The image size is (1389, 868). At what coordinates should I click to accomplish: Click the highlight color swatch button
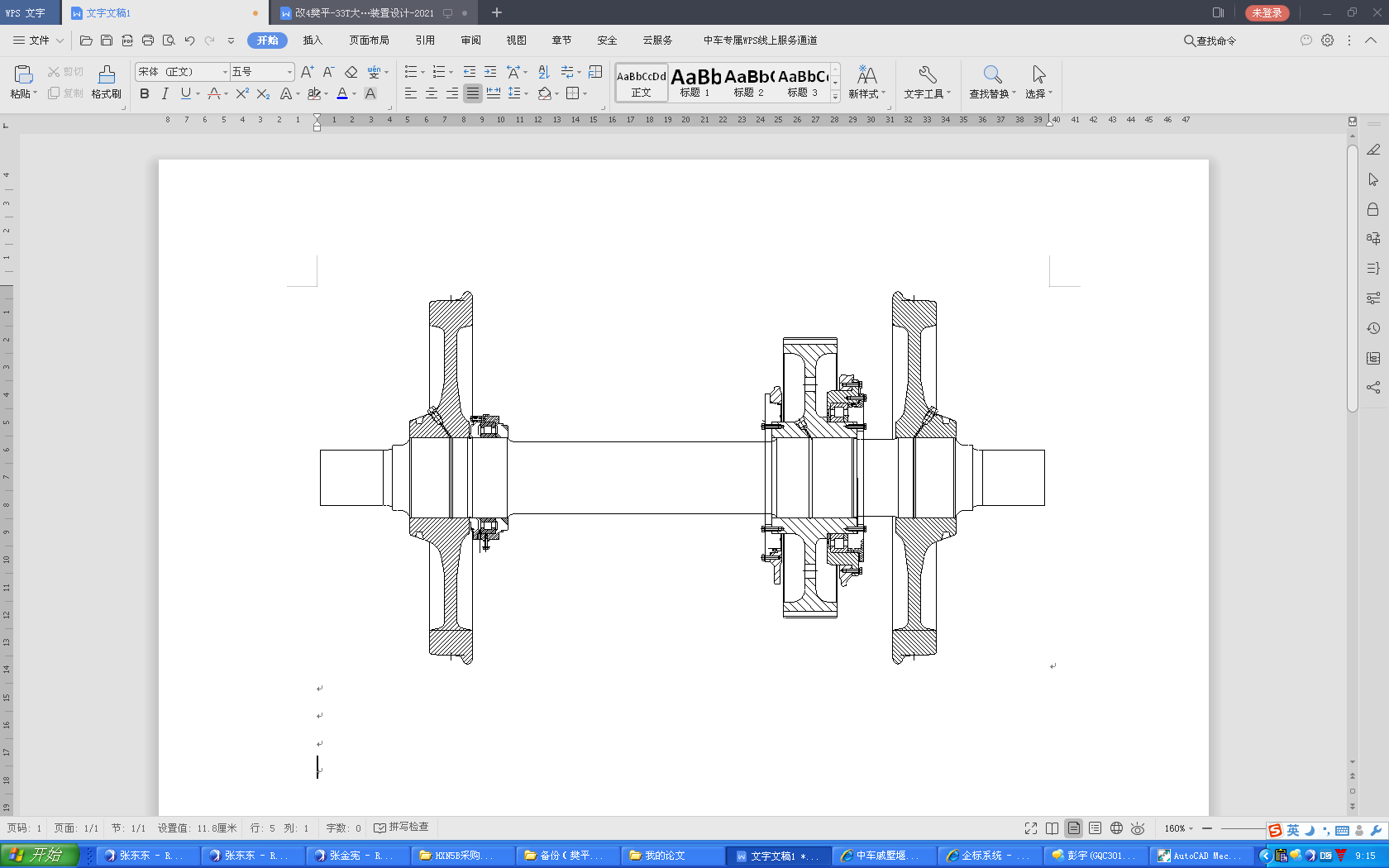coord(314,93)
